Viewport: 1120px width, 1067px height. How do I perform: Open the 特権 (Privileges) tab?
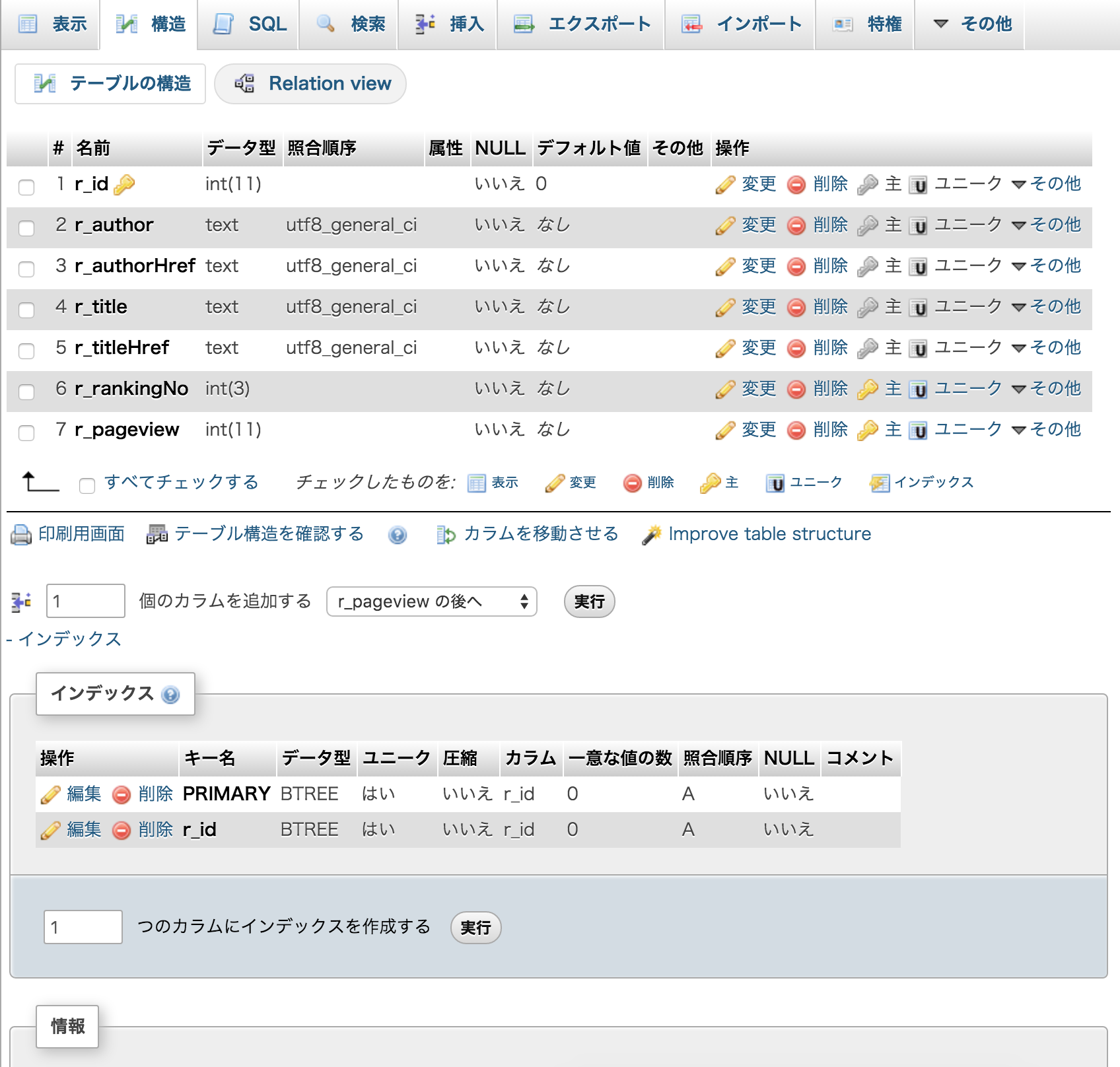tap(865, 24)
